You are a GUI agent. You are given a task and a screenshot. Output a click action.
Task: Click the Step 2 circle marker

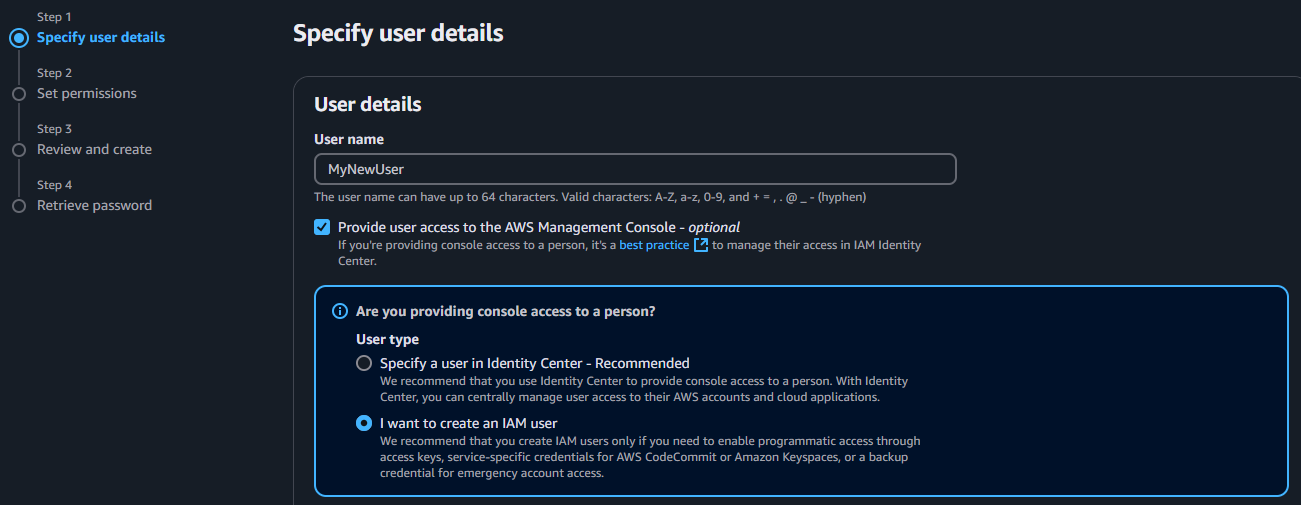[18, 94]
